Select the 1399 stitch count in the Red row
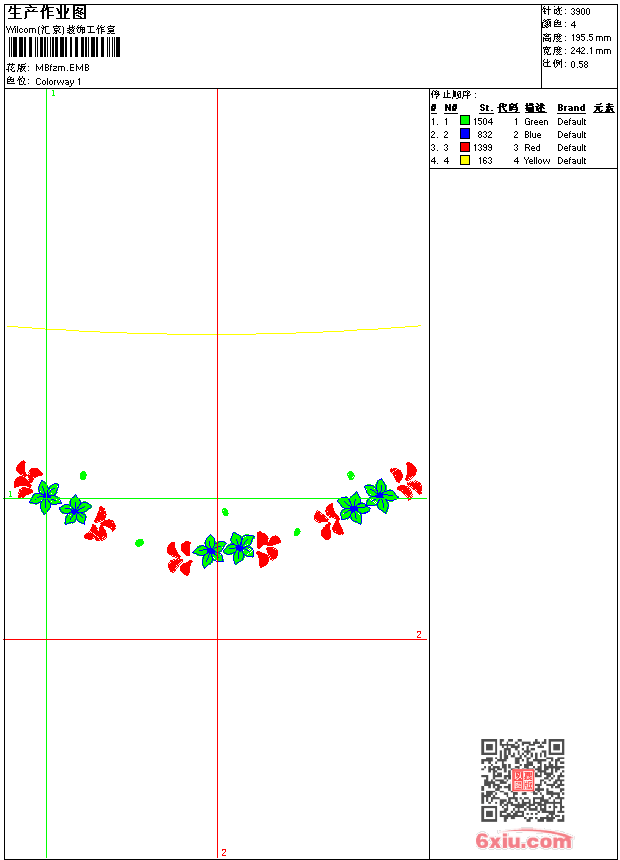620x860 pixels. [x=483, y=148]
